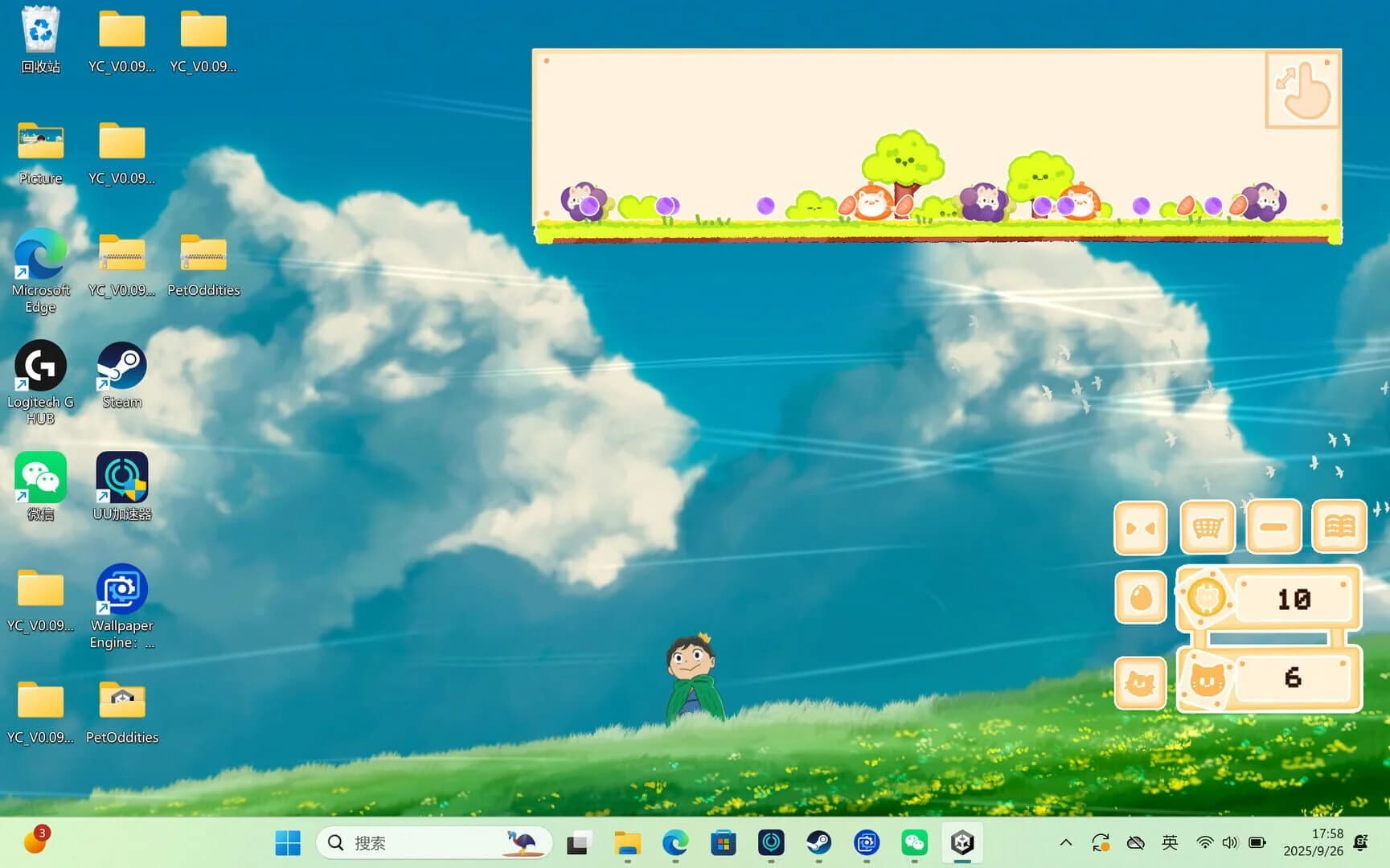The width and height of the screenshot is (1390, 868).
Task: Mute the speaker from the system tray
Action: (x=1231, y=842)
